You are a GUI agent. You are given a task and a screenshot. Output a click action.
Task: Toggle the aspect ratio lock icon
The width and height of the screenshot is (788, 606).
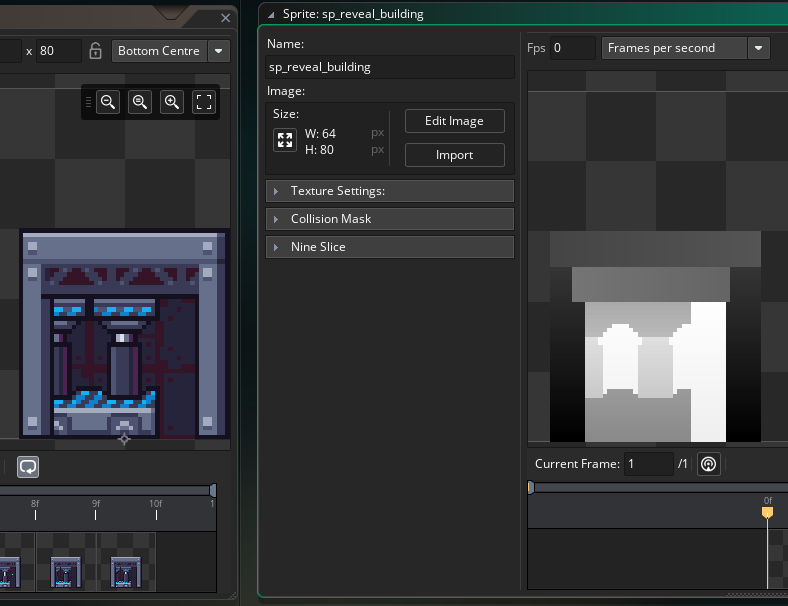[x=95, y=51]
